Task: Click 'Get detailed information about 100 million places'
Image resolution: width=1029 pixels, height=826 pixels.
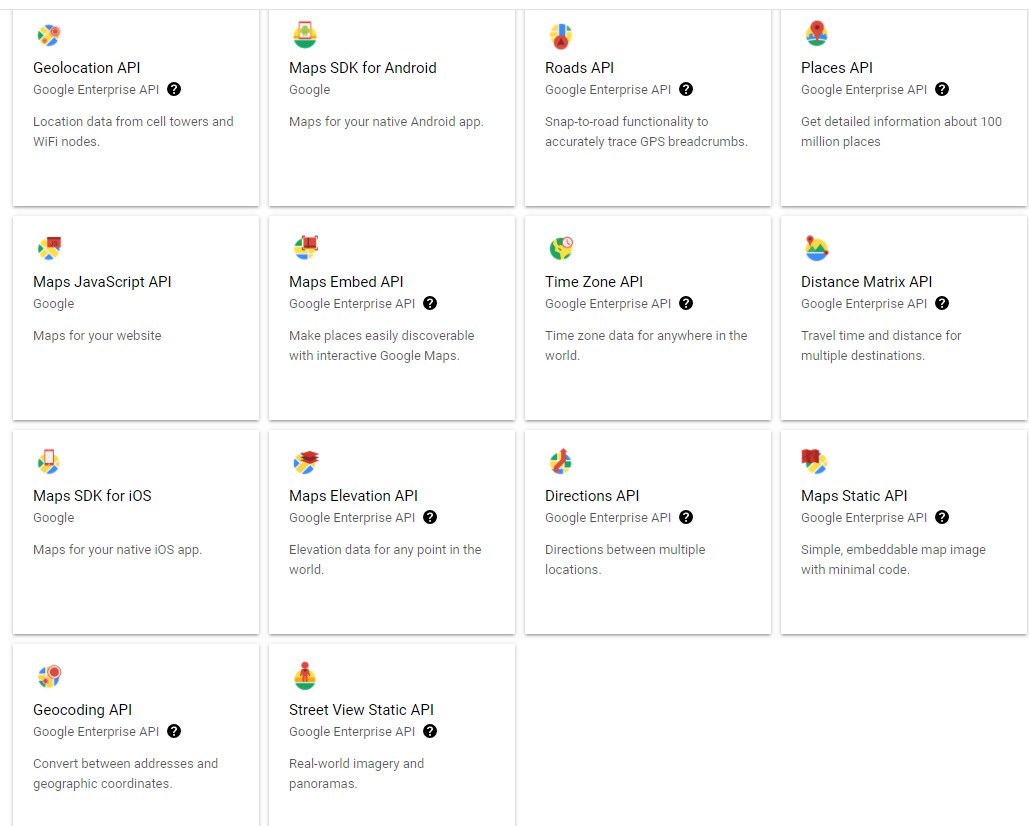Action: coord(902,131)
